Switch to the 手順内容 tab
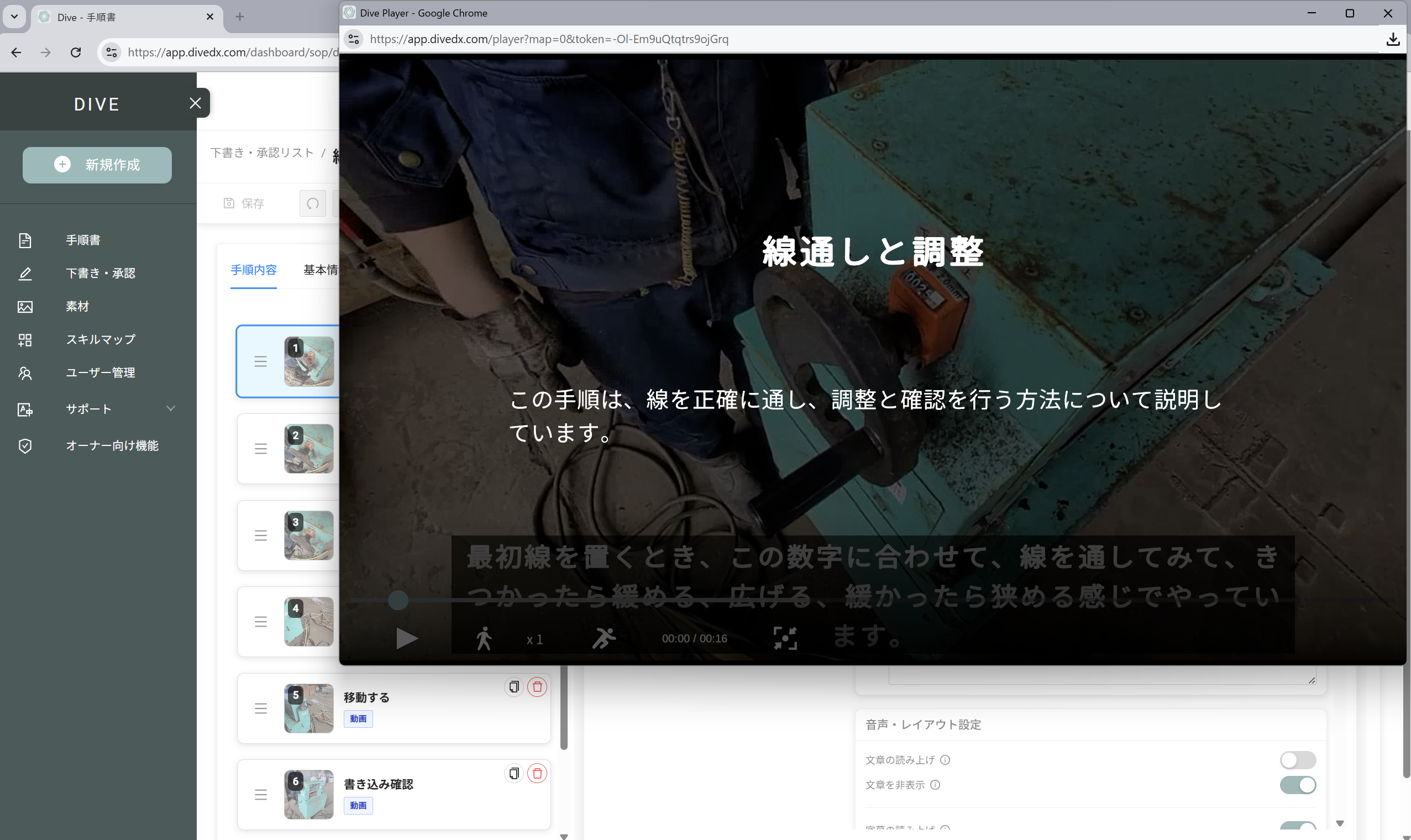The width and height of the screenshot is (1411, 840). pos(254,270)
